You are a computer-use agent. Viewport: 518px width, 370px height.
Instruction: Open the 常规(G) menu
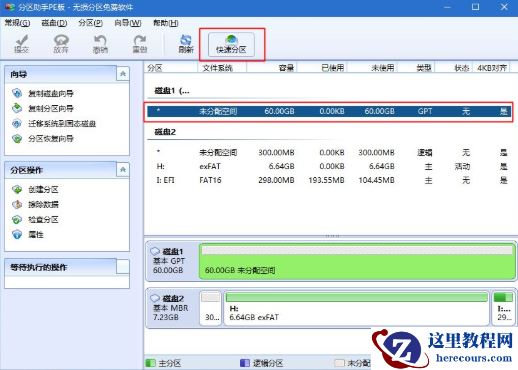17,23
